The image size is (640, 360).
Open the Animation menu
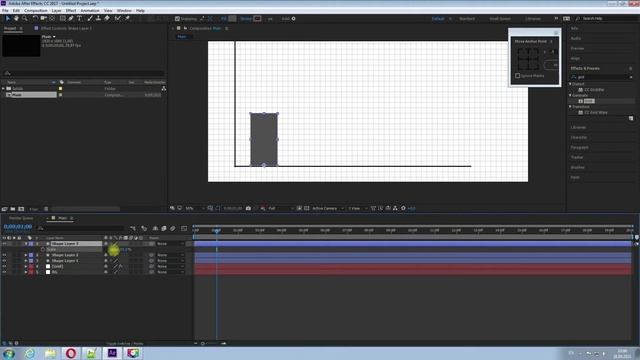click(x=90, y=11)
